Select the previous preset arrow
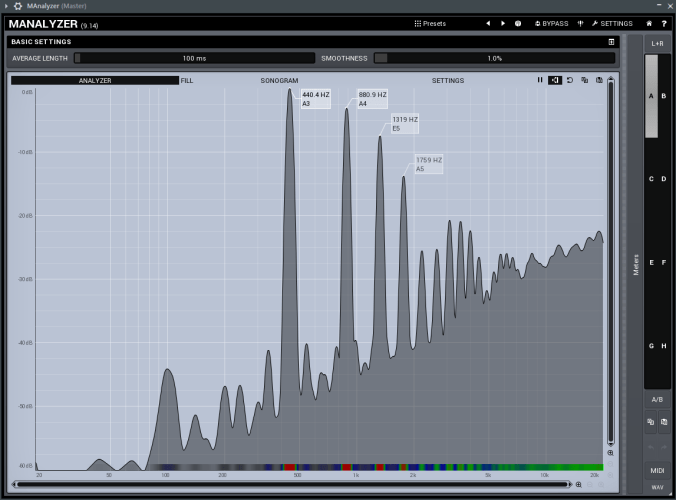This screenshot has width=676, height=500. point(488,23)
